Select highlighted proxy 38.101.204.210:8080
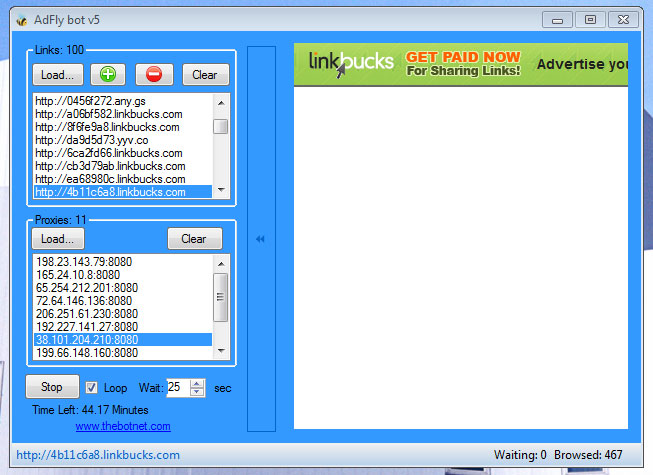Image resolution: width=653 pixels, height=475 pixels. click(123, 340)
